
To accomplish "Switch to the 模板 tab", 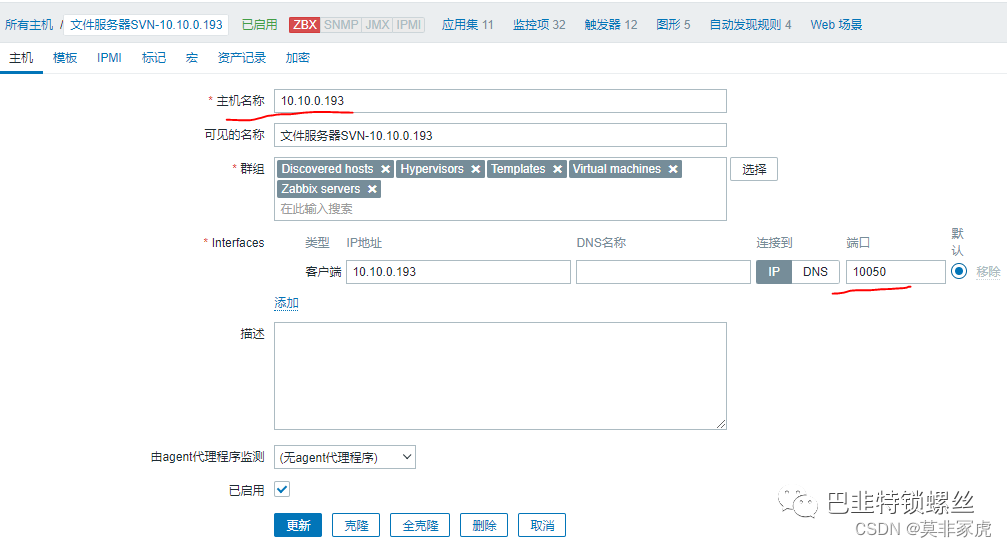I will (x=65, y=58).
